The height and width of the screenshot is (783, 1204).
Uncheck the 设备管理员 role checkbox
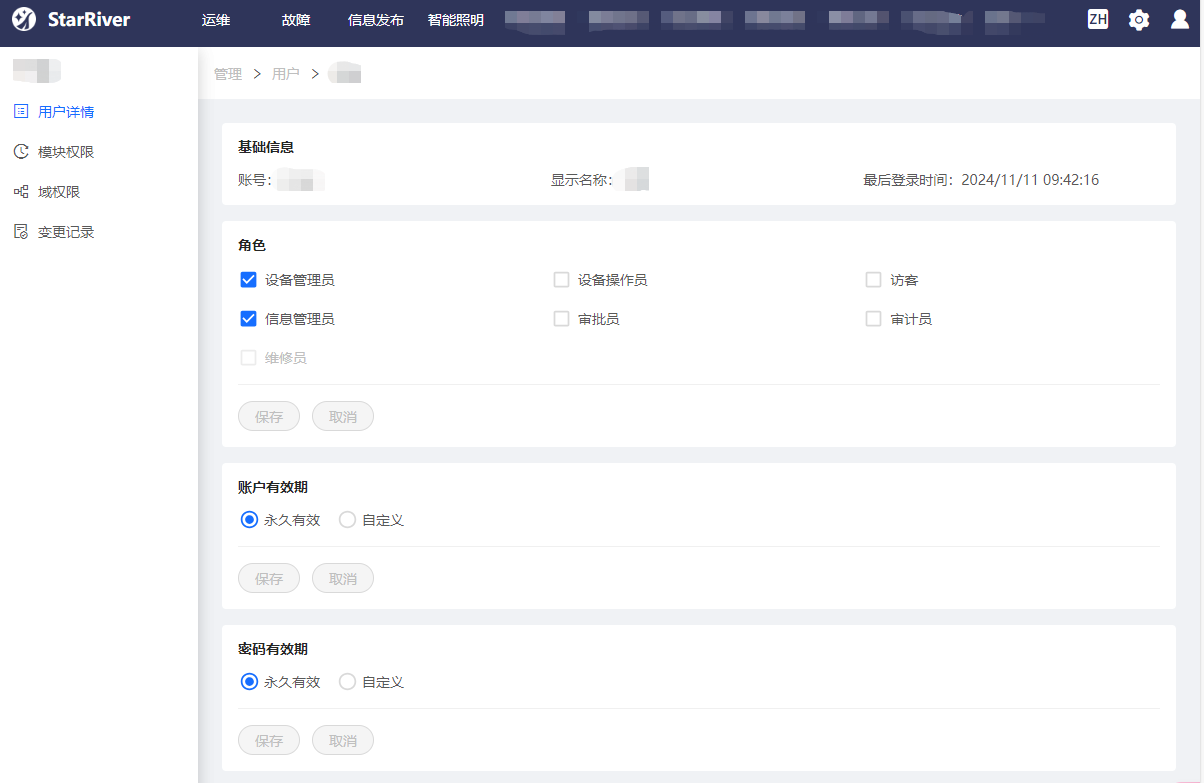248,280
